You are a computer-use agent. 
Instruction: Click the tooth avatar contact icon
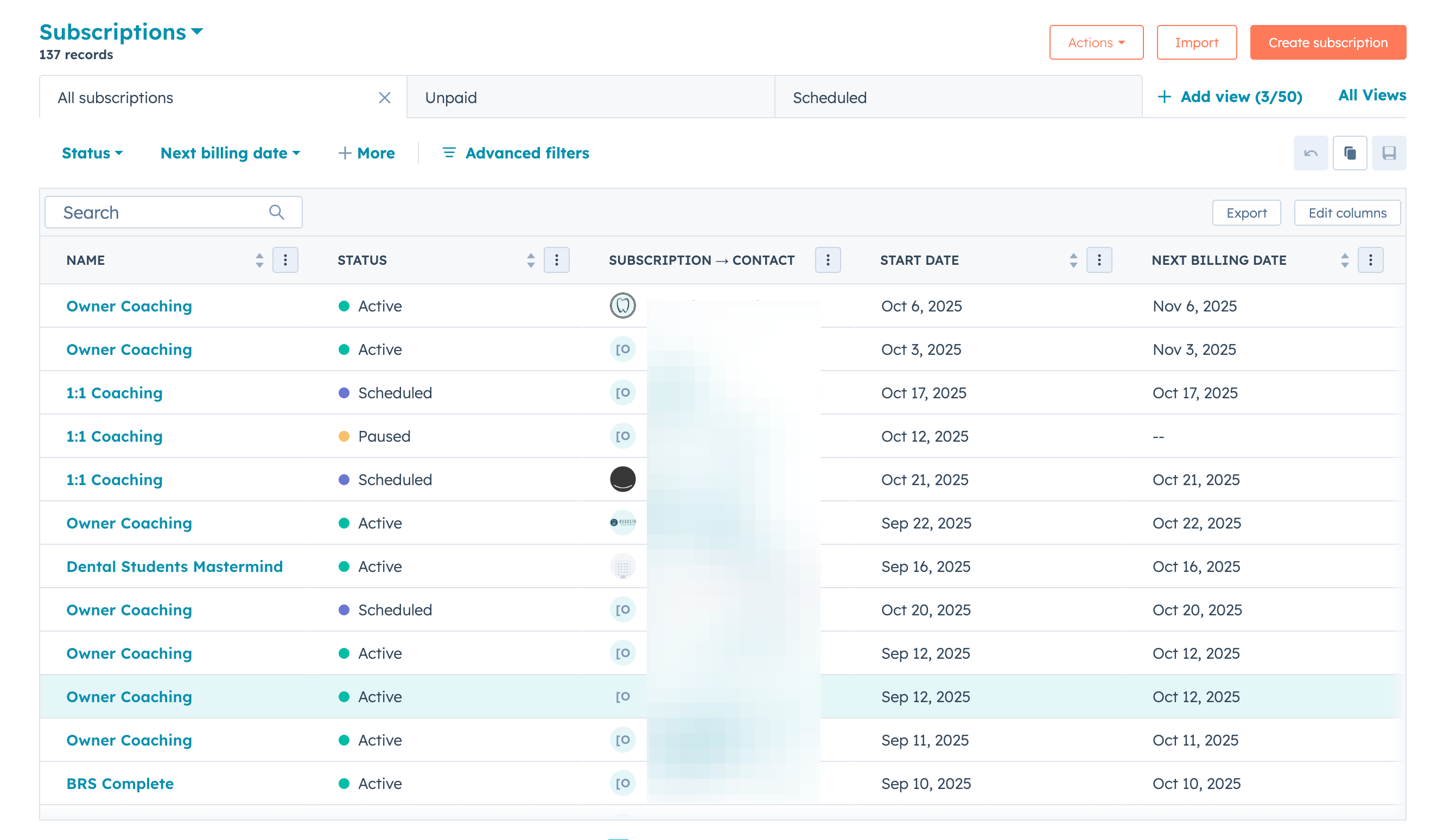pos(622,306)
